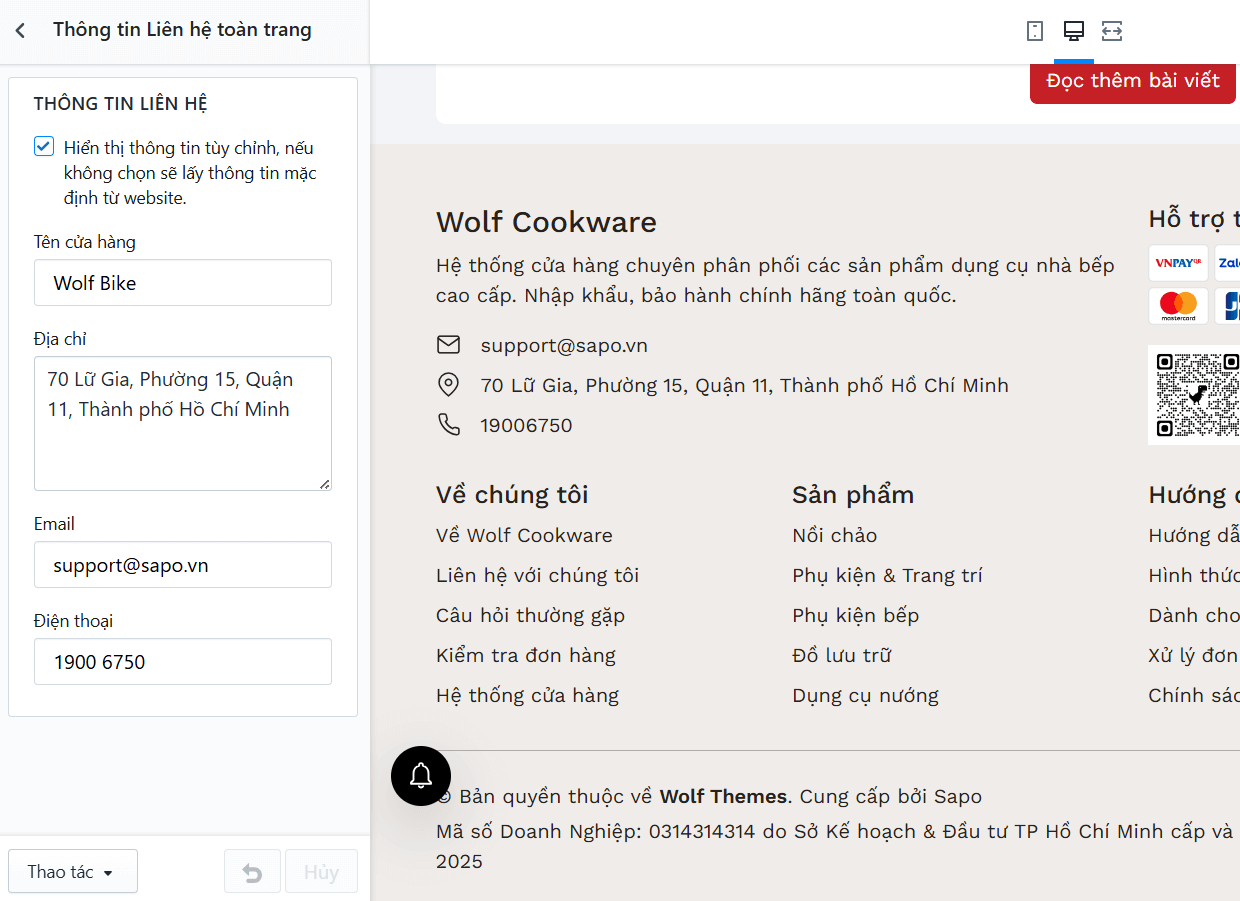Open Nồi chảo product link
1240x901 pixels.
pos(835,535)
